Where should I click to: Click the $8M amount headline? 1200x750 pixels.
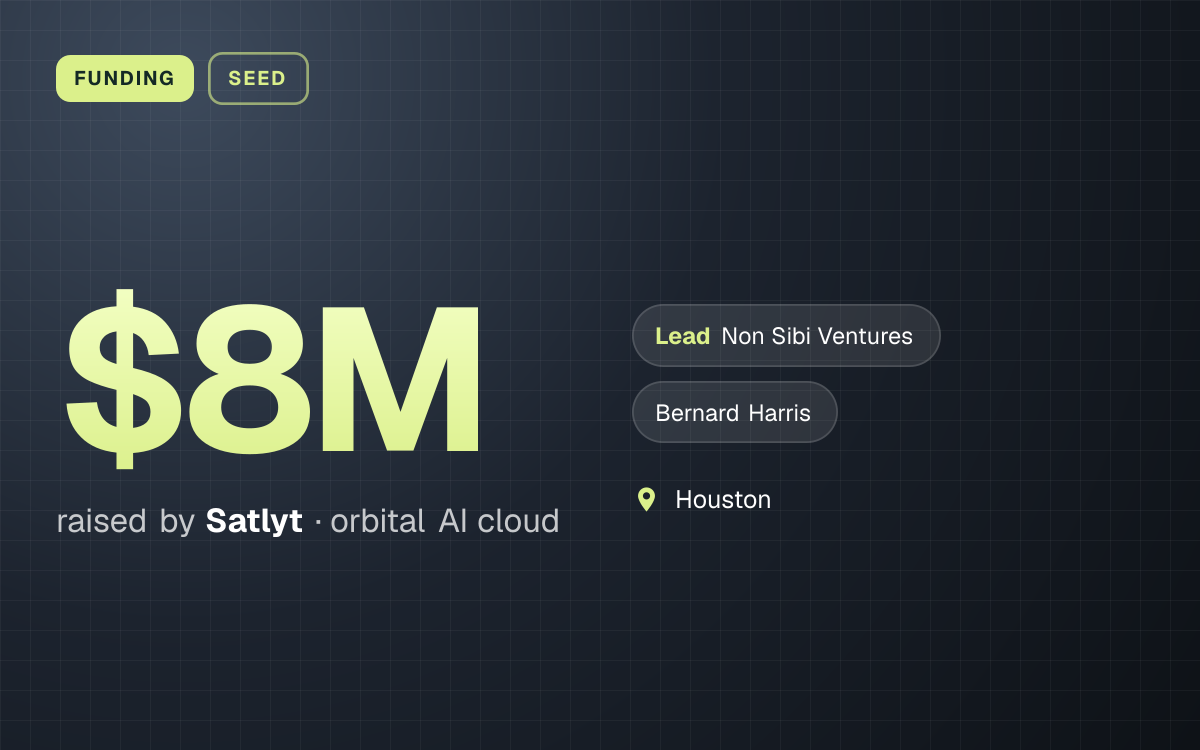coord(273,378)
